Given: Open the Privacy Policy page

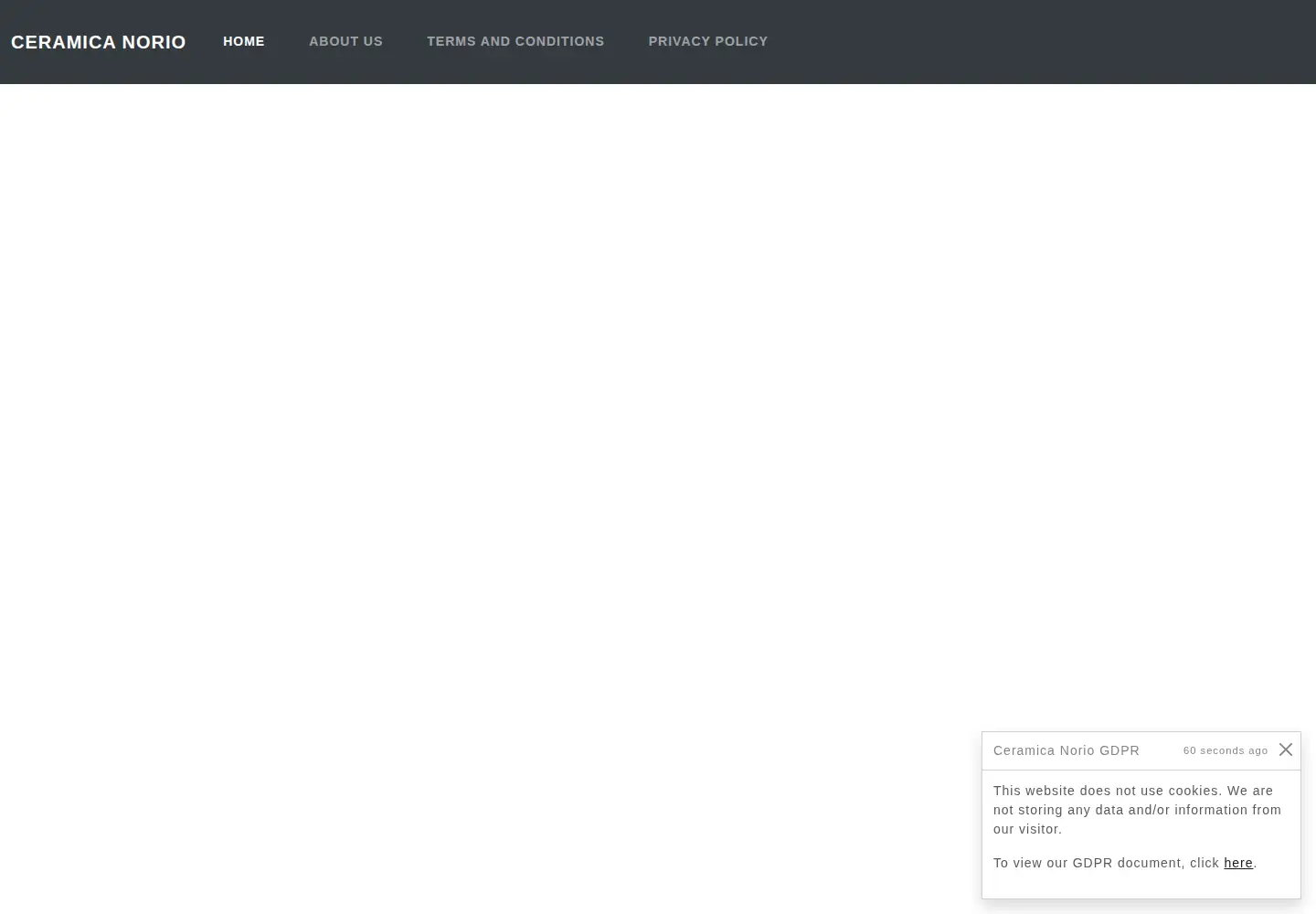Looking at the screenshot, I should 708,41.
